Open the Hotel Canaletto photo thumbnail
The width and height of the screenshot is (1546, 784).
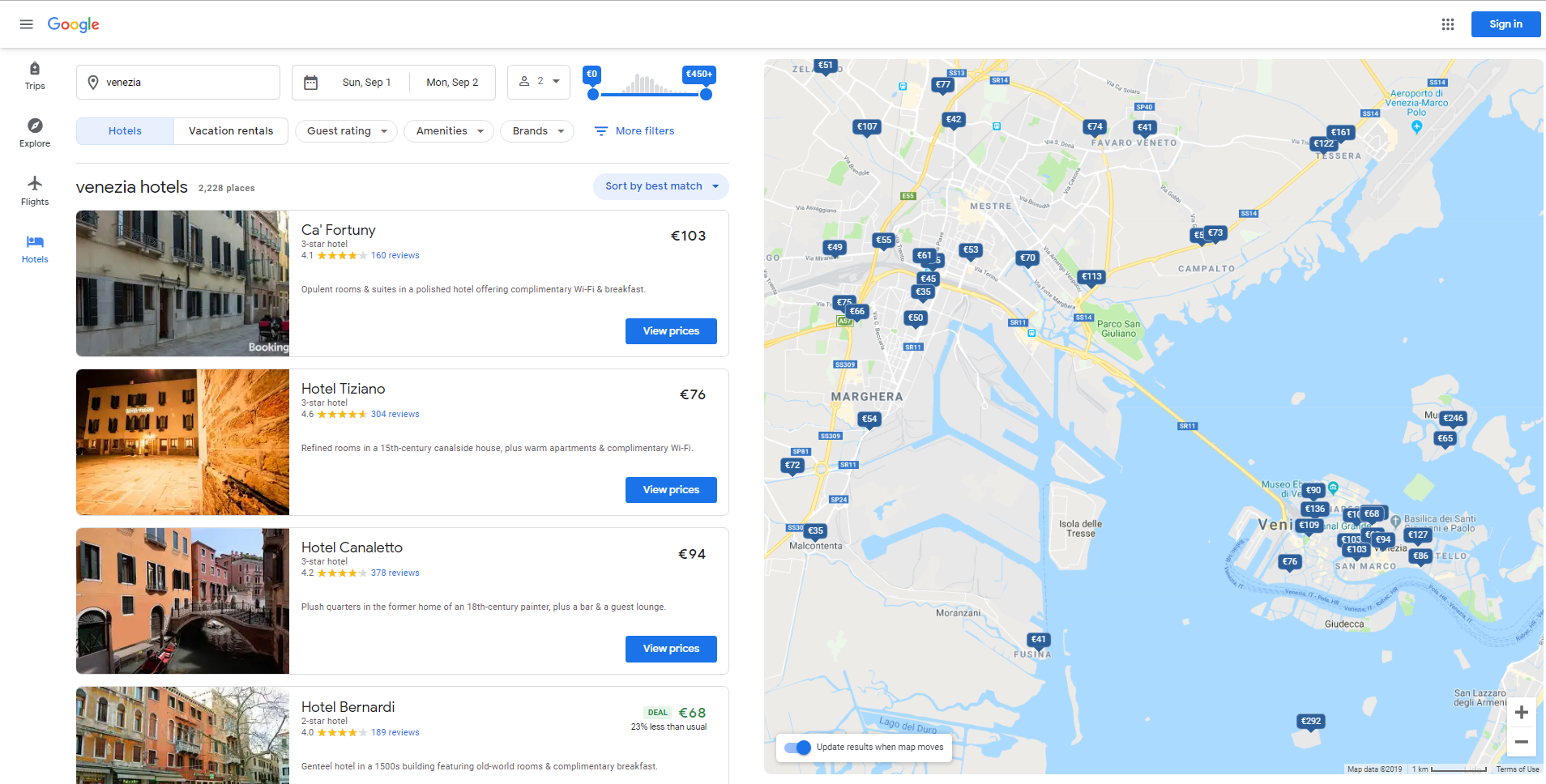[x=182, y=601]
